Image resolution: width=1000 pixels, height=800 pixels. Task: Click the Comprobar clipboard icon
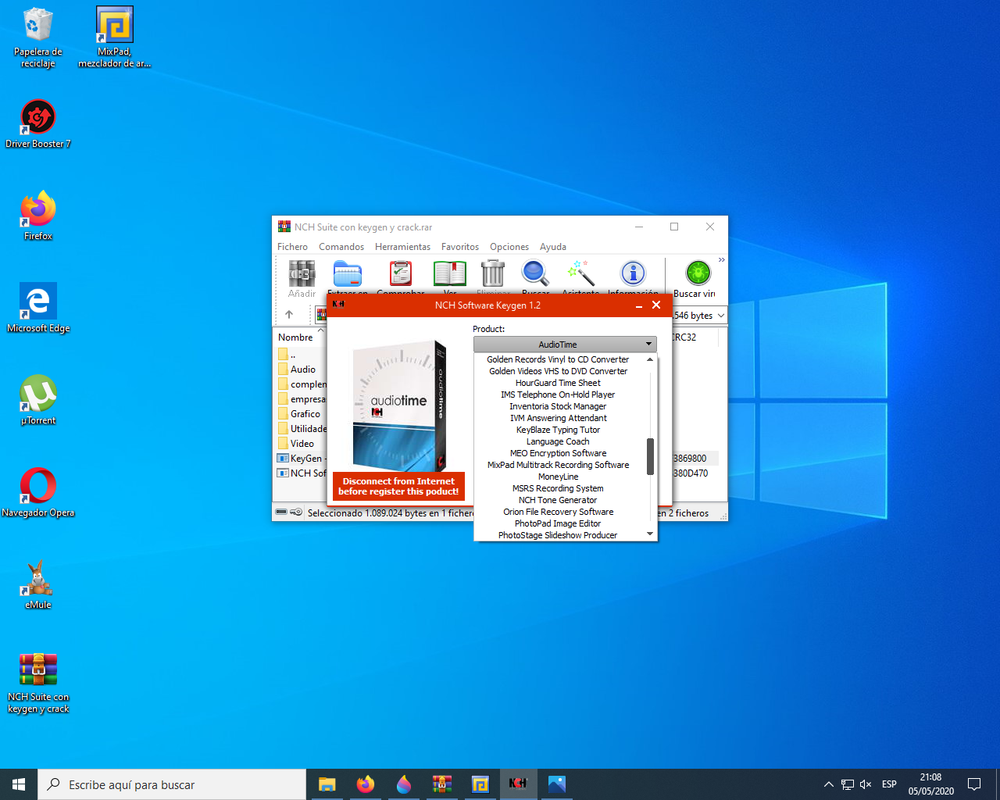pos(401,274)
